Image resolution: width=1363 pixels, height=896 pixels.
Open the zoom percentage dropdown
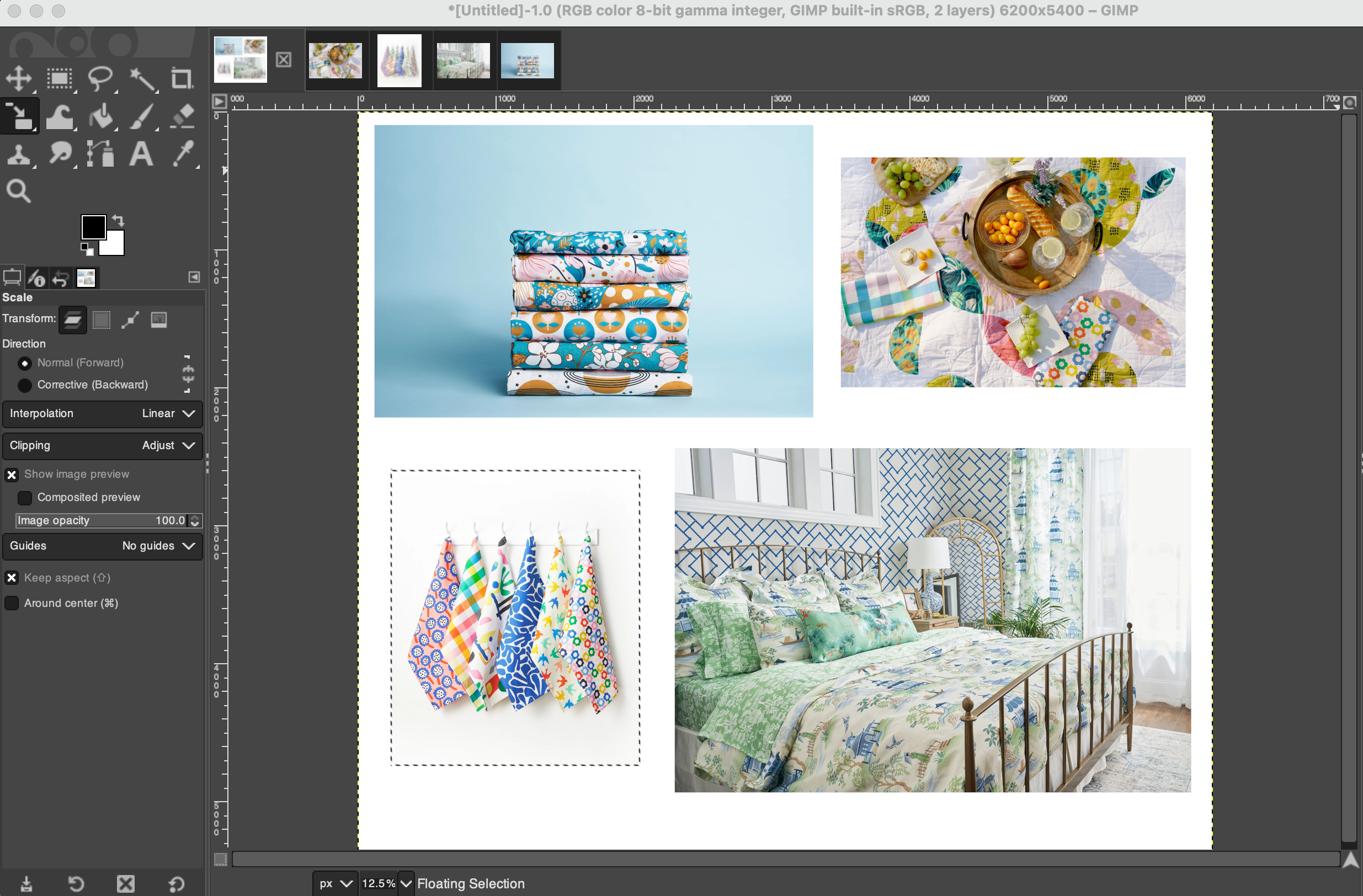(x=406, y=883)
